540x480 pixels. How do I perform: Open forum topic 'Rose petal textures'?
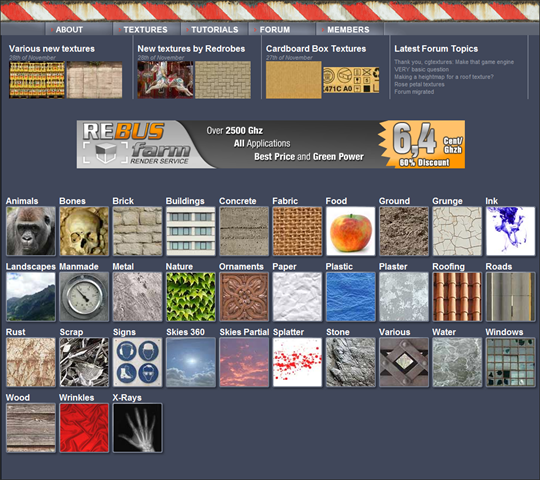tap(419, 84)
